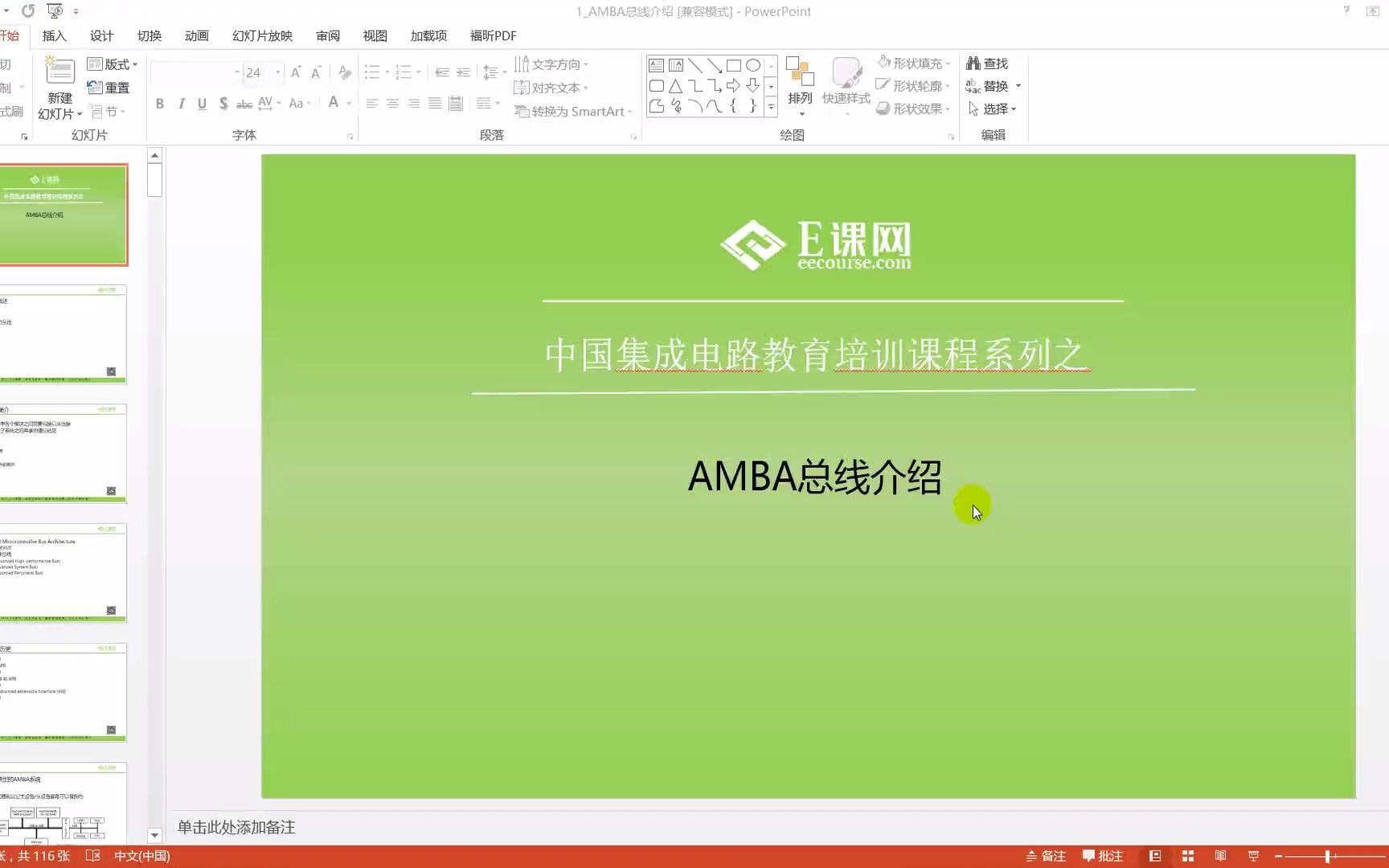Select the Freeform scribble shape
The image size is (1389, 868).
coord(676,106)
